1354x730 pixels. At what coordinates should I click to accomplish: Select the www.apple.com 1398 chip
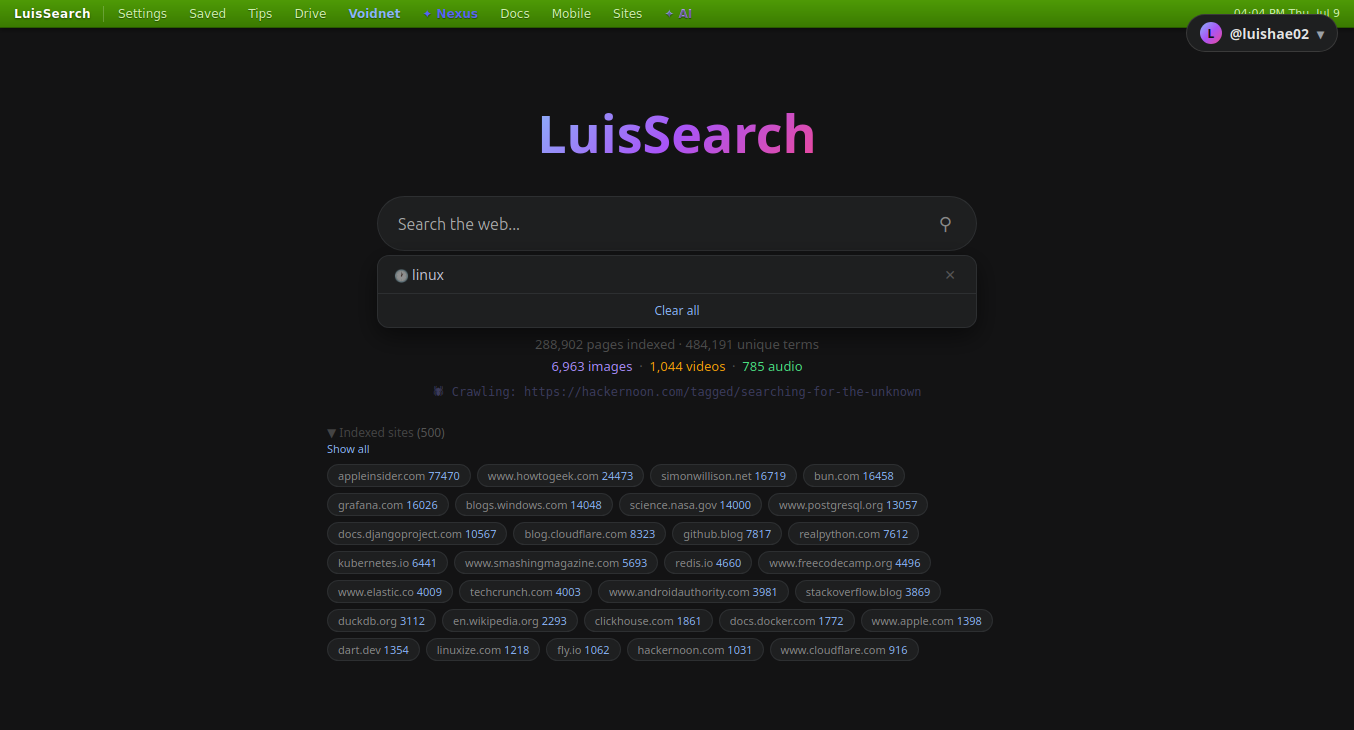pos(927,621)
